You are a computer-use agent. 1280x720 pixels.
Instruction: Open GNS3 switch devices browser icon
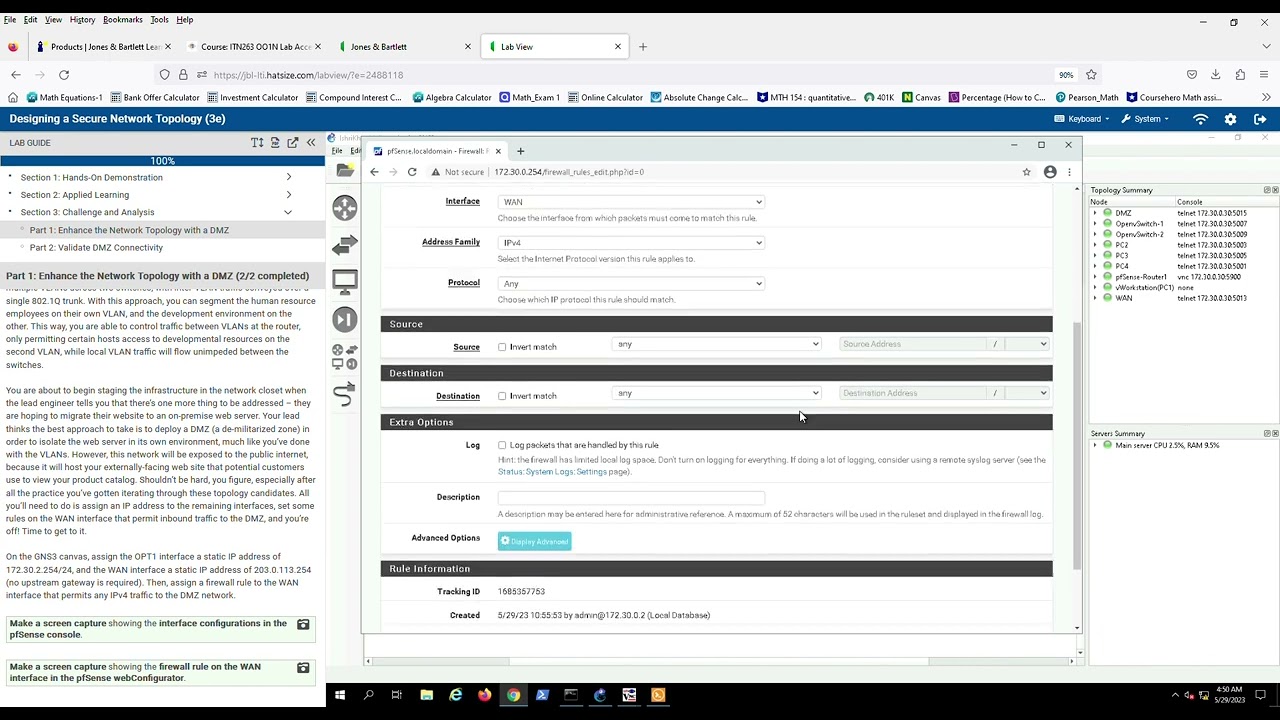pyautogui.click(x=345, y=244)
